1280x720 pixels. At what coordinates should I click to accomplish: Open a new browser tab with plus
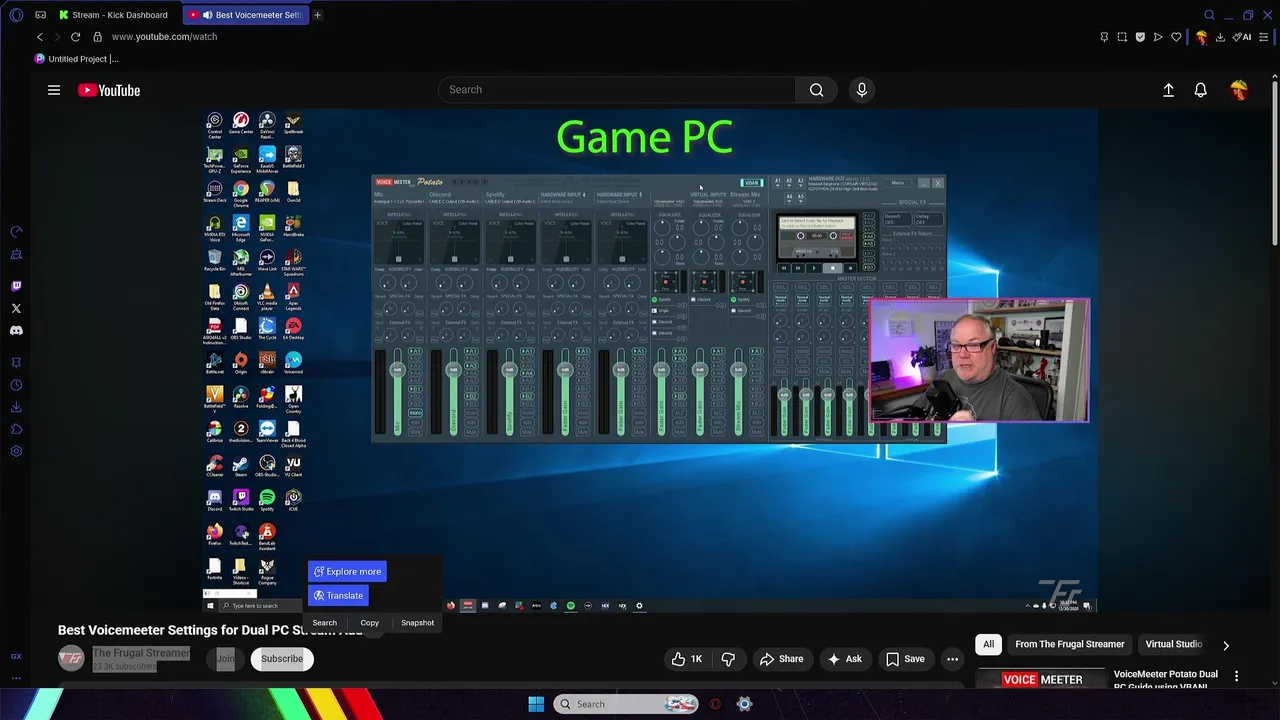pos(317,15)
